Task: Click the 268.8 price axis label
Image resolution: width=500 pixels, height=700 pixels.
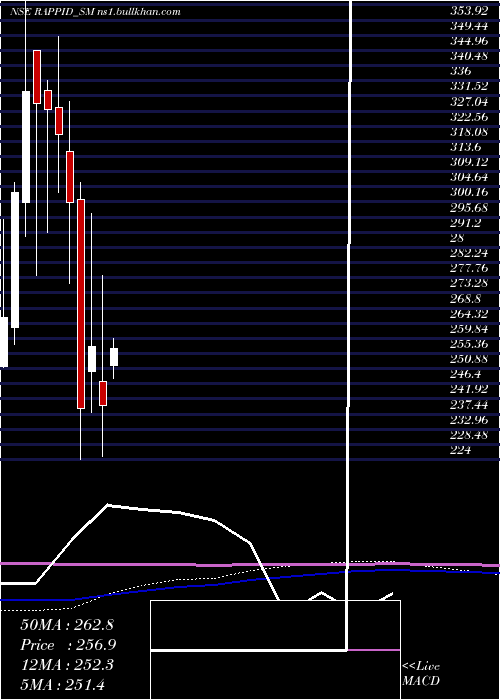Action: pyautogui.click(x=465, y=299)
